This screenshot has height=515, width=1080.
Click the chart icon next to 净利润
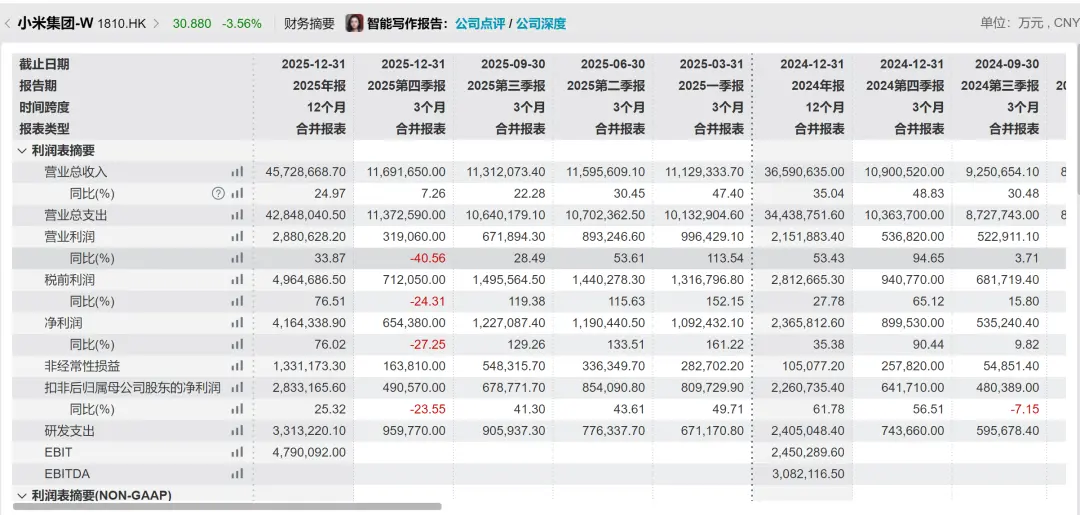click(x=237, y=323)
